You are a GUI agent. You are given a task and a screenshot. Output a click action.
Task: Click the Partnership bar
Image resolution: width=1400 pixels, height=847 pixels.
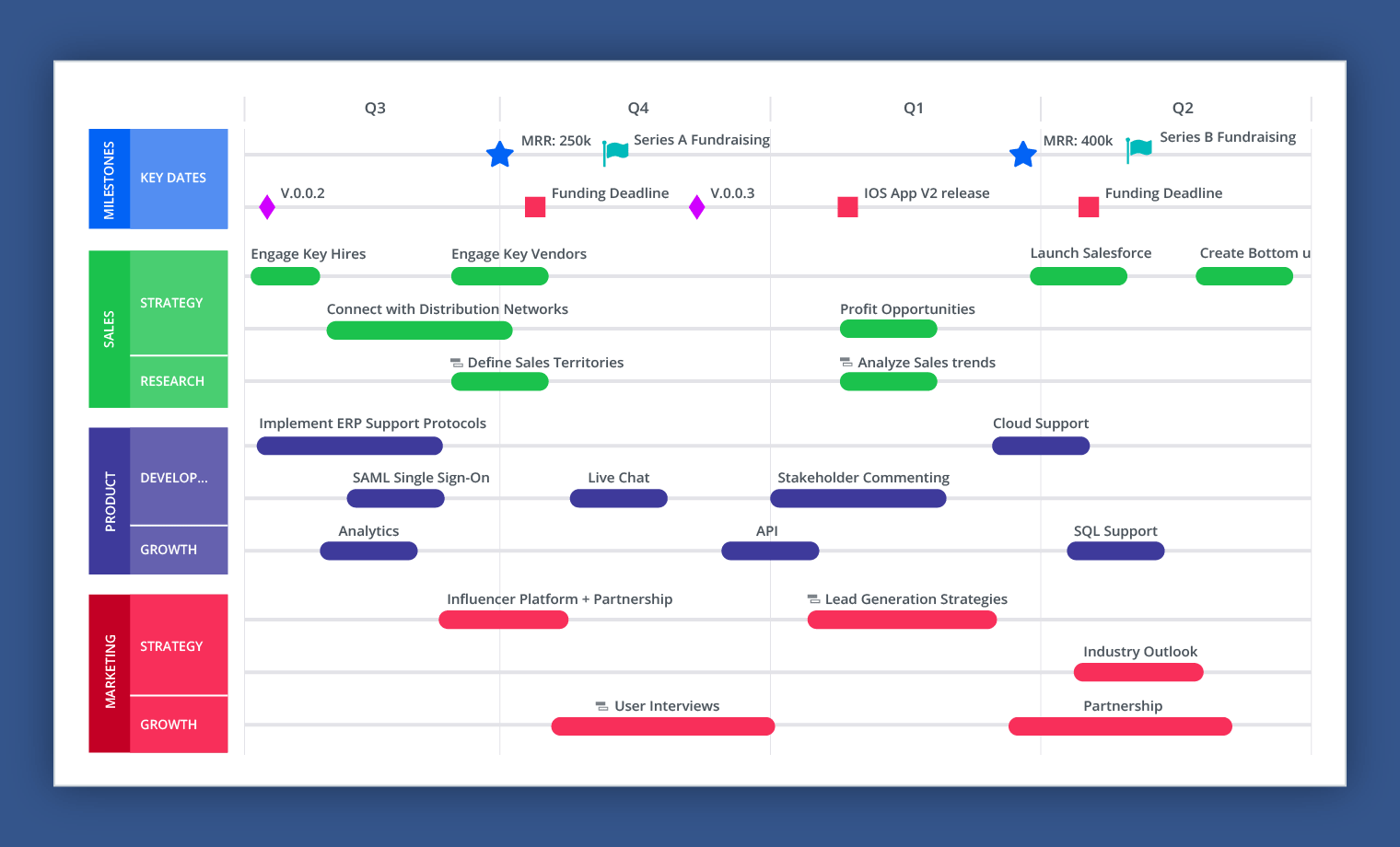point(1120,726)
